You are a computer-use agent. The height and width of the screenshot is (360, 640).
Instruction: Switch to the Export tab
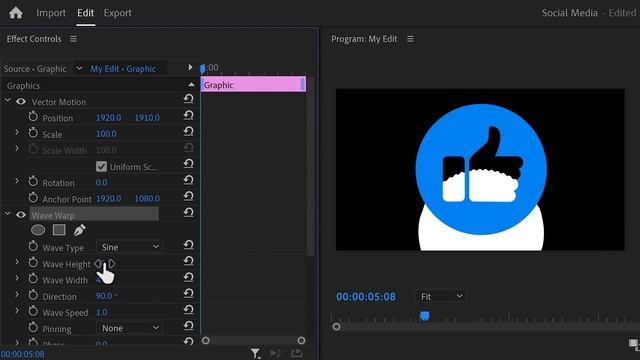[118, 13]
